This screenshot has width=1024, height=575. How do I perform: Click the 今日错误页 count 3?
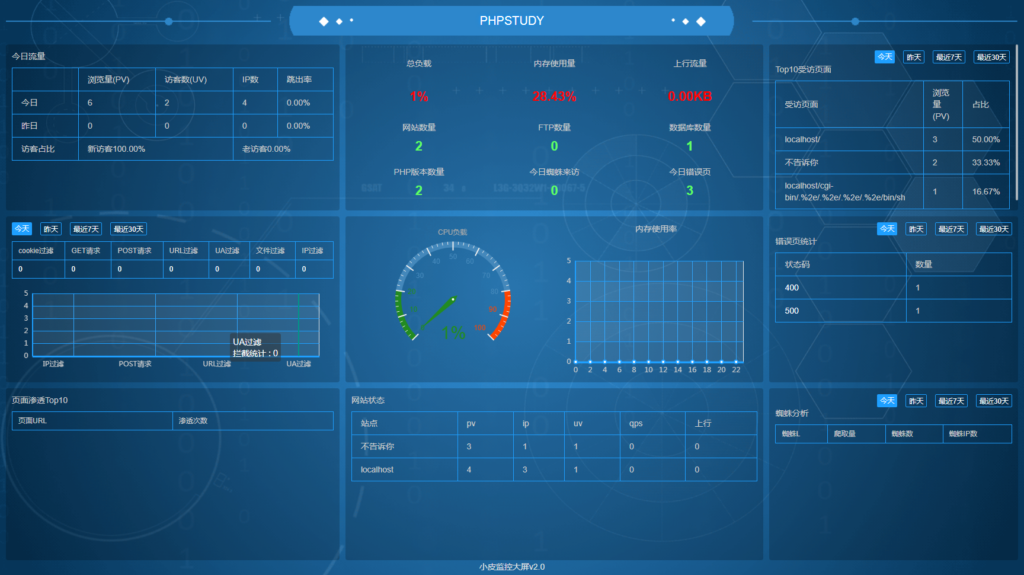click(x=690, y=191)
